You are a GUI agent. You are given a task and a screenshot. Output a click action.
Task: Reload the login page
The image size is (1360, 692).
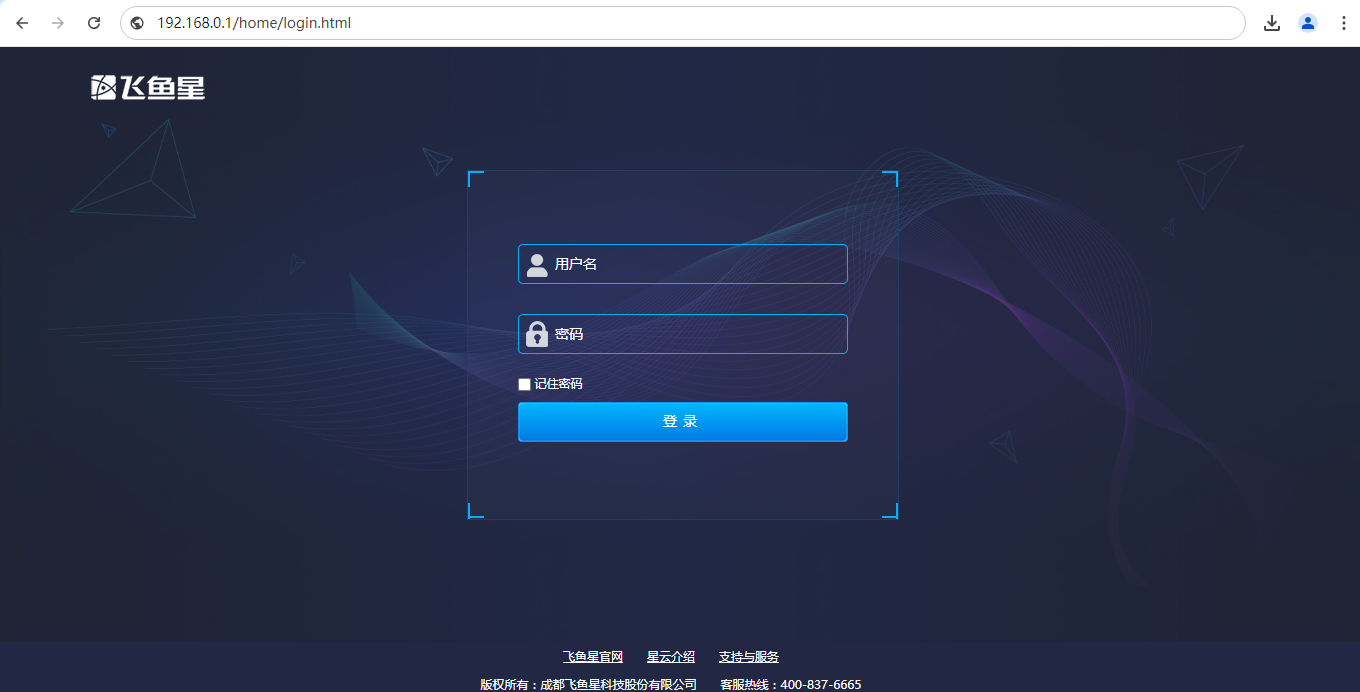[x=94, y=23]
